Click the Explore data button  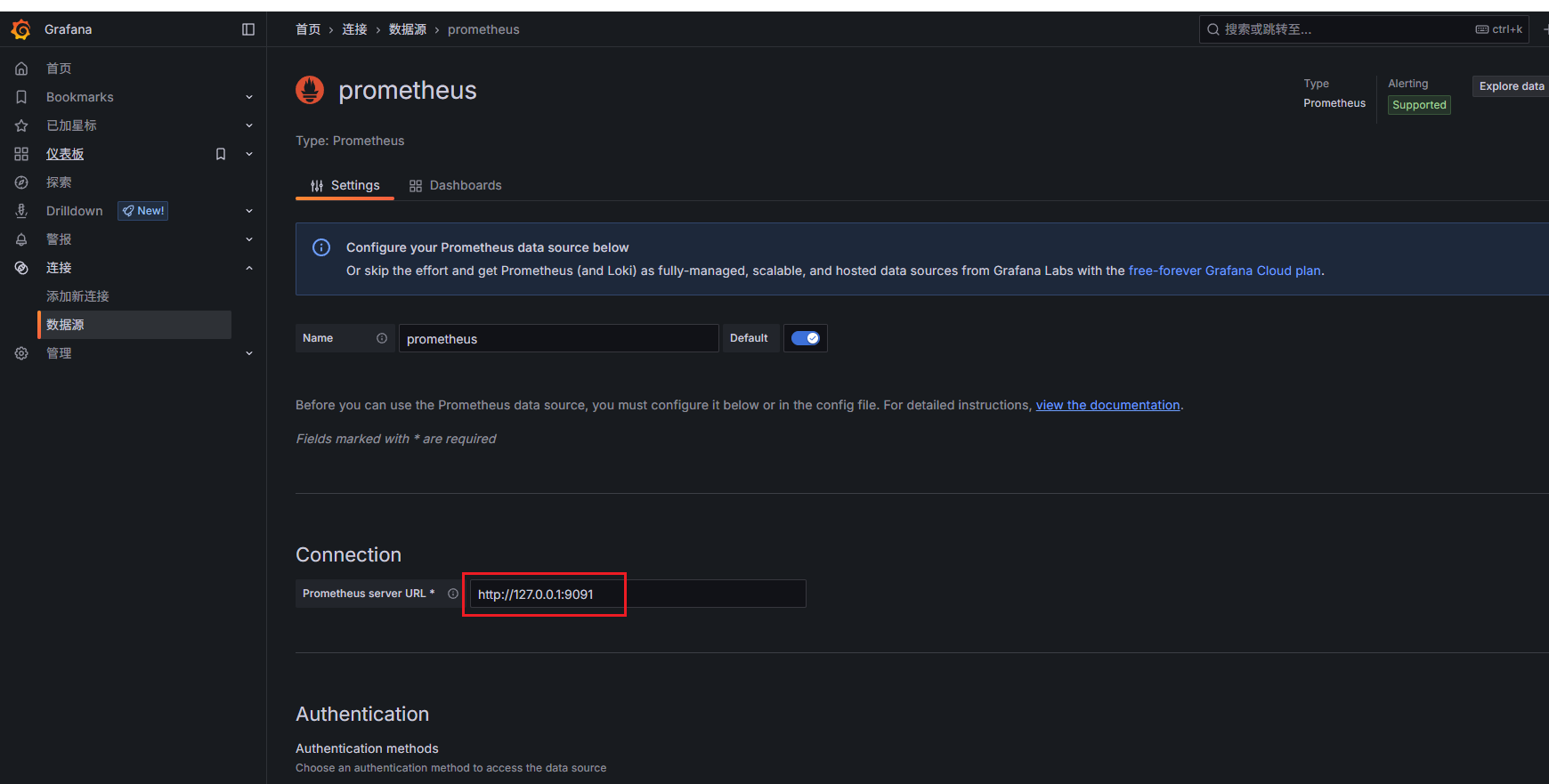(1511, 86)
